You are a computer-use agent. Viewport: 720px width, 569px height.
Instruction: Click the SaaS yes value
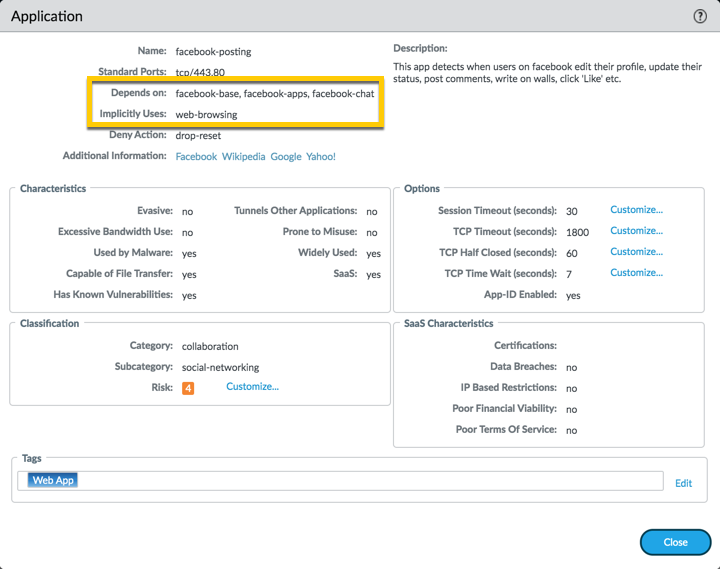click(x=373, y=275)
